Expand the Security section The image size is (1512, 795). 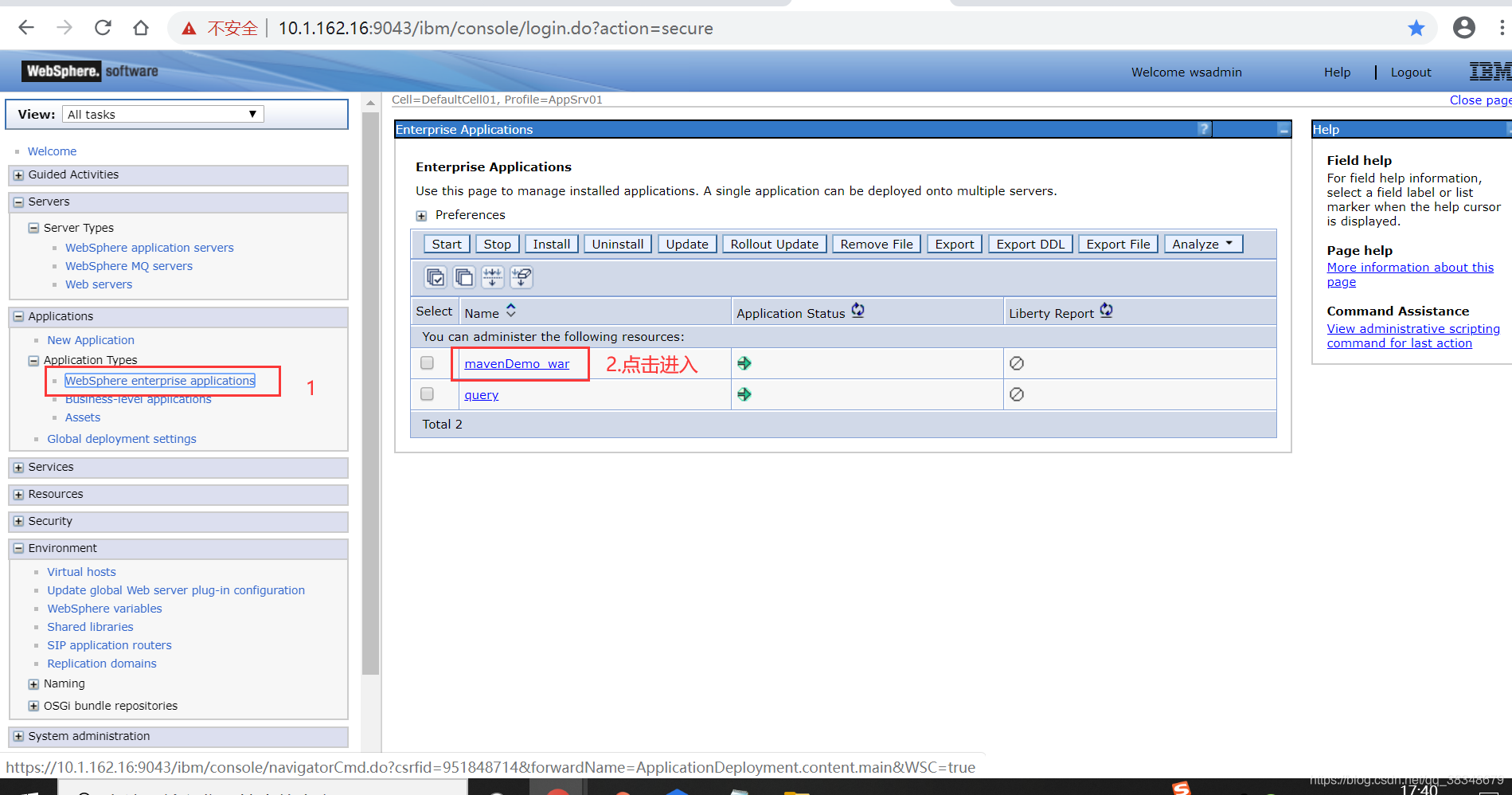click(x=18, y=522)
